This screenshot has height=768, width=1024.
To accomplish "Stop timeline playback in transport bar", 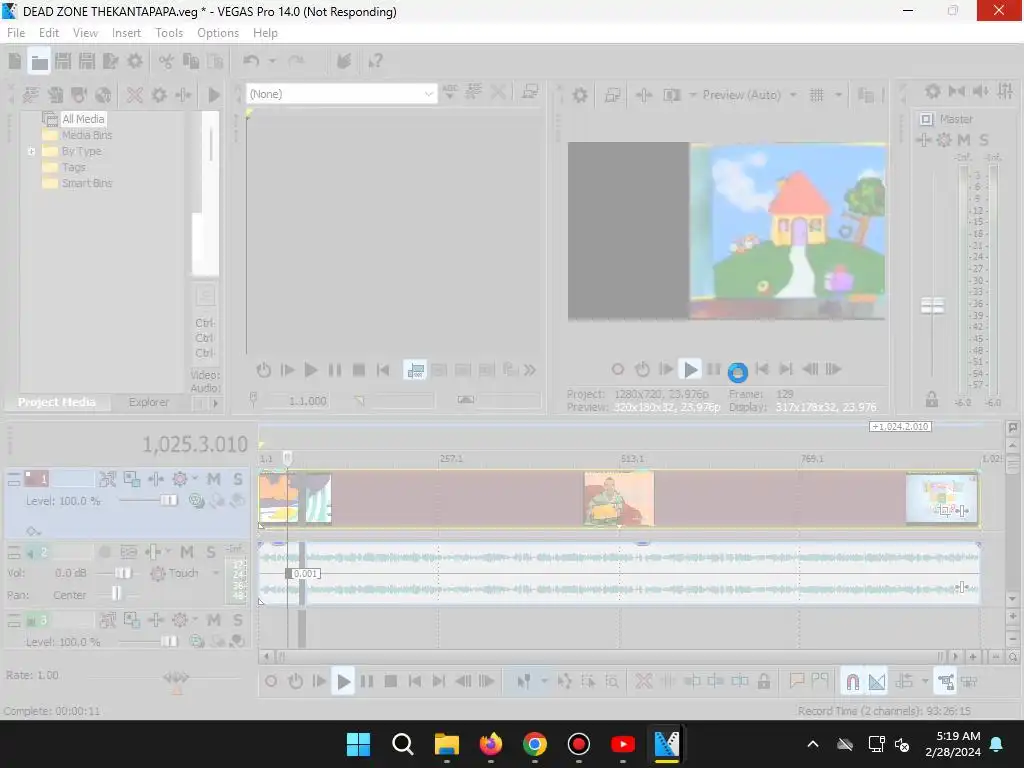I will tap(391, 682).
